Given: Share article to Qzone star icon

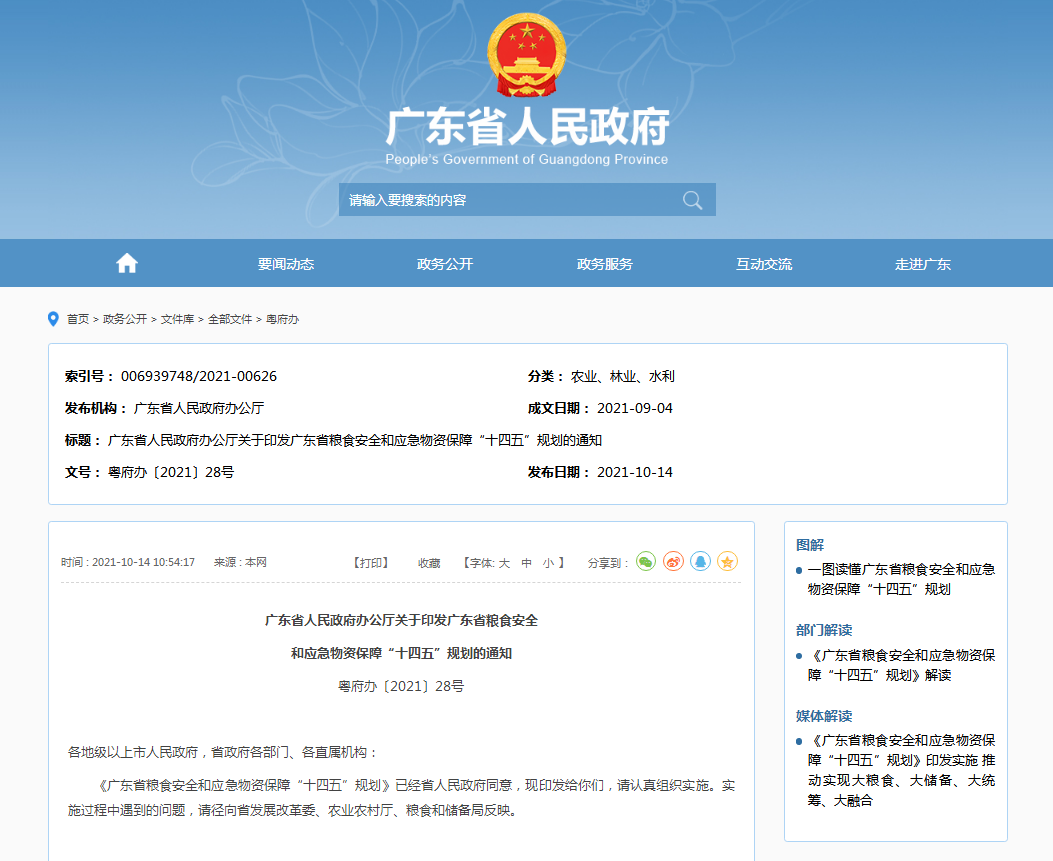Looking at the screenshot, I should tap(727, 561).
